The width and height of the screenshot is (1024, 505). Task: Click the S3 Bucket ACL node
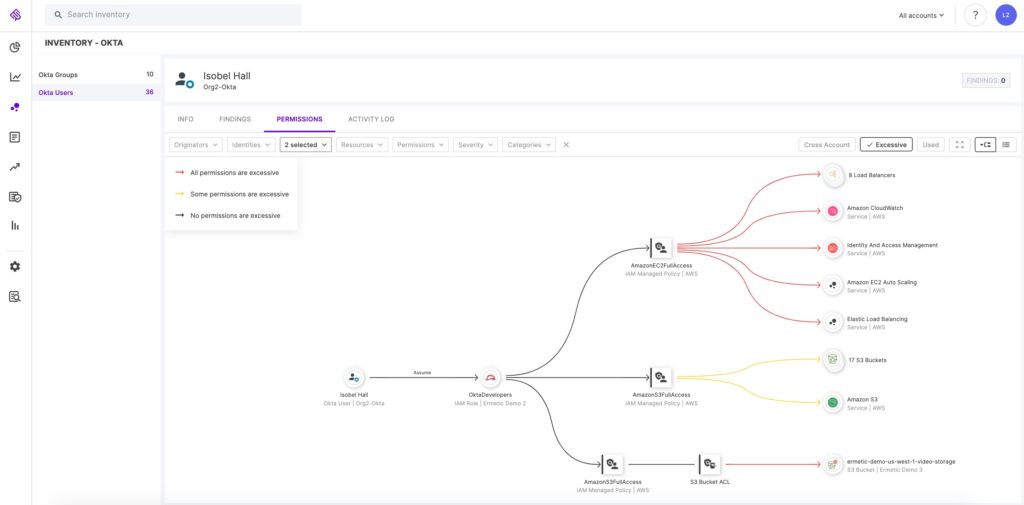tap(709, 464)
